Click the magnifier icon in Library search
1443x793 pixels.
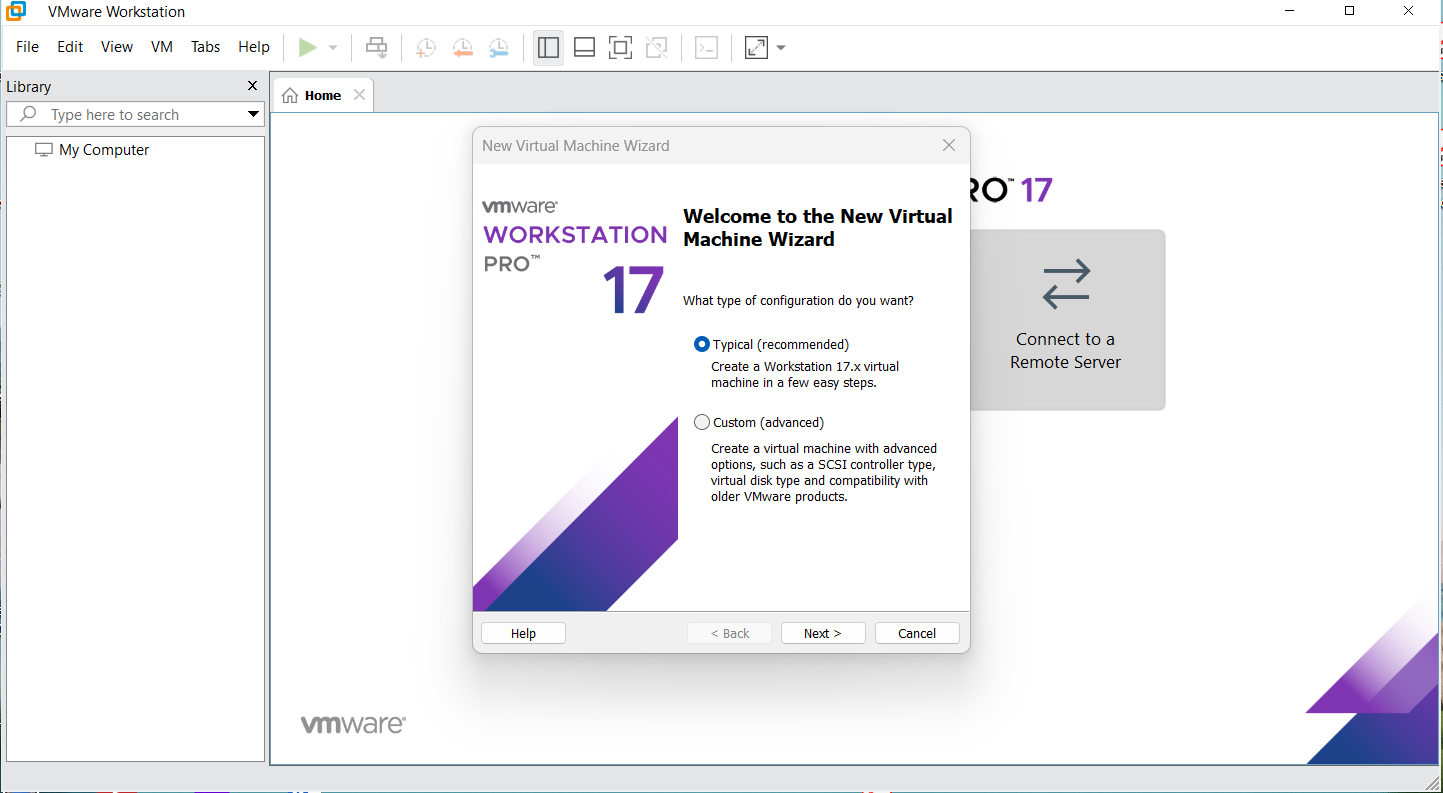tap(28, 114)
